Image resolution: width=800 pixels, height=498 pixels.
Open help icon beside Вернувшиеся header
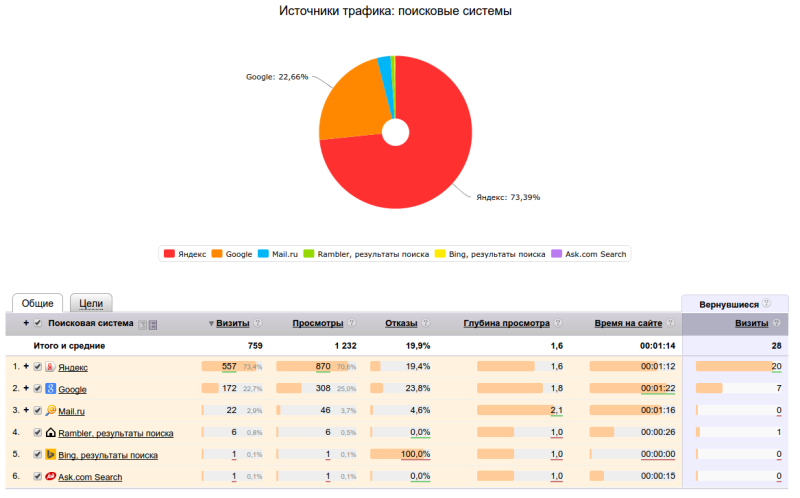(x=767, y=303)
